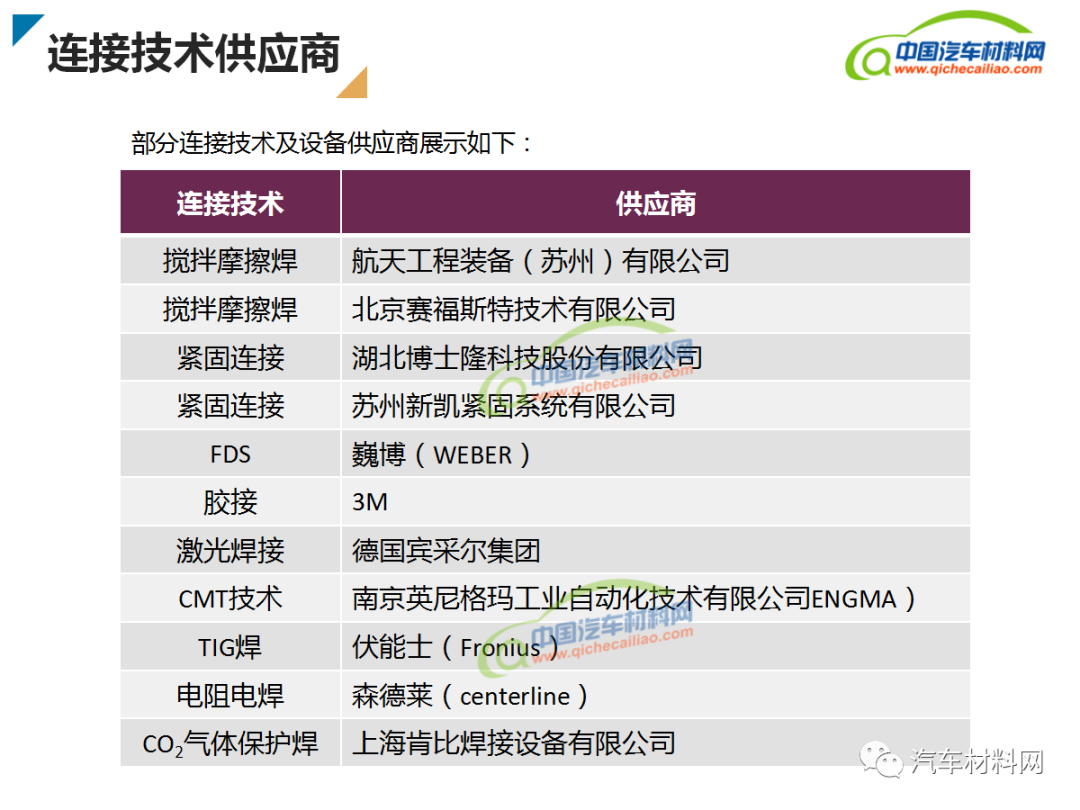The width and height of the screenshot is (1080, 810).
Task: Select the 森德莱（centerline）cell
Action: 656,694
